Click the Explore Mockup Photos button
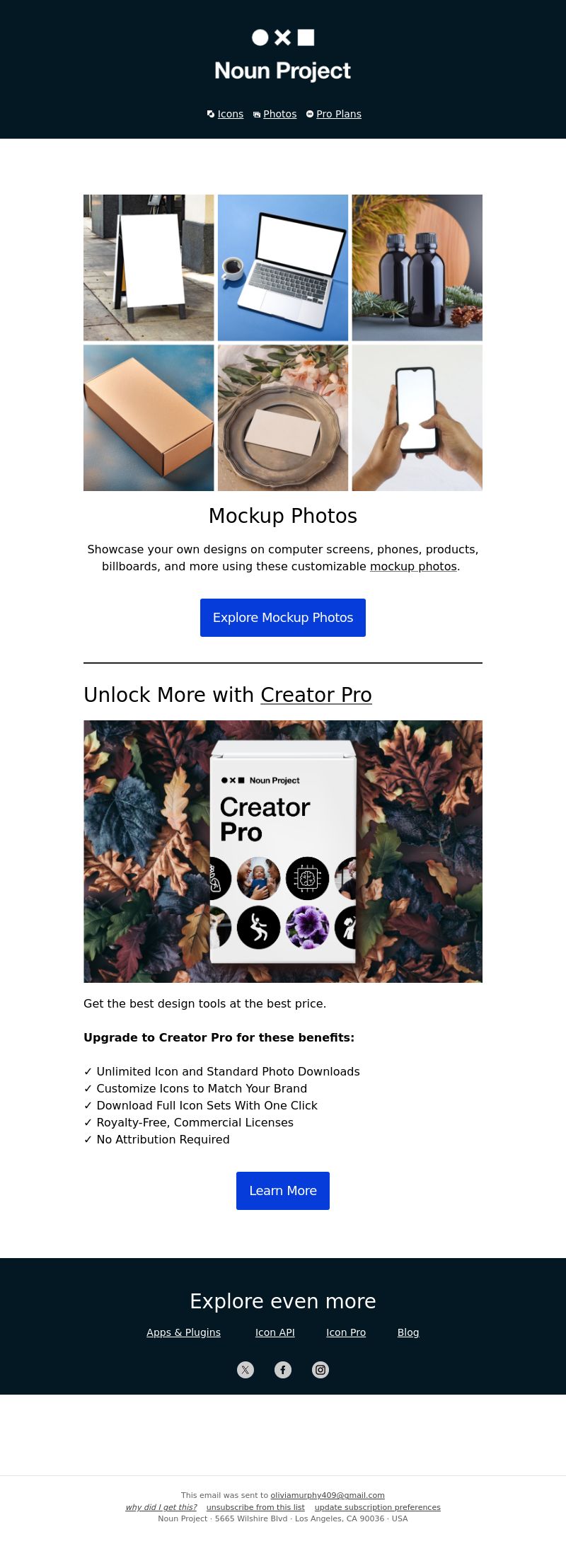Image resolution: width=566 pixels, height=1568 pixels. (283, 618)
